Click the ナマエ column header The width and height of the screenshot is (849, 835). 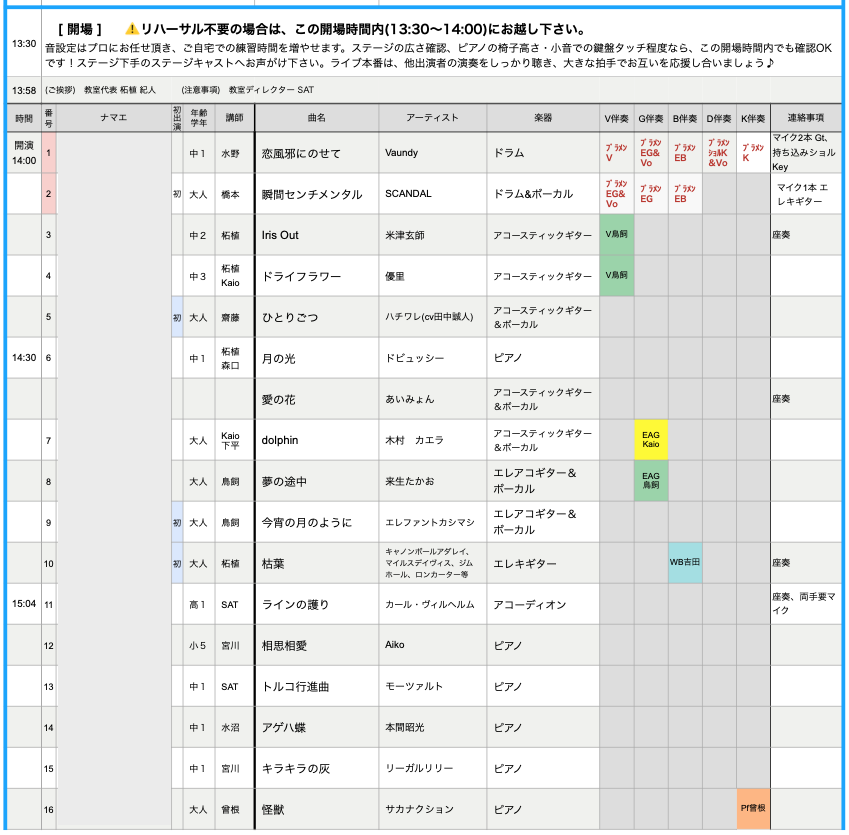pyautogui.click(x=114, y=118)
